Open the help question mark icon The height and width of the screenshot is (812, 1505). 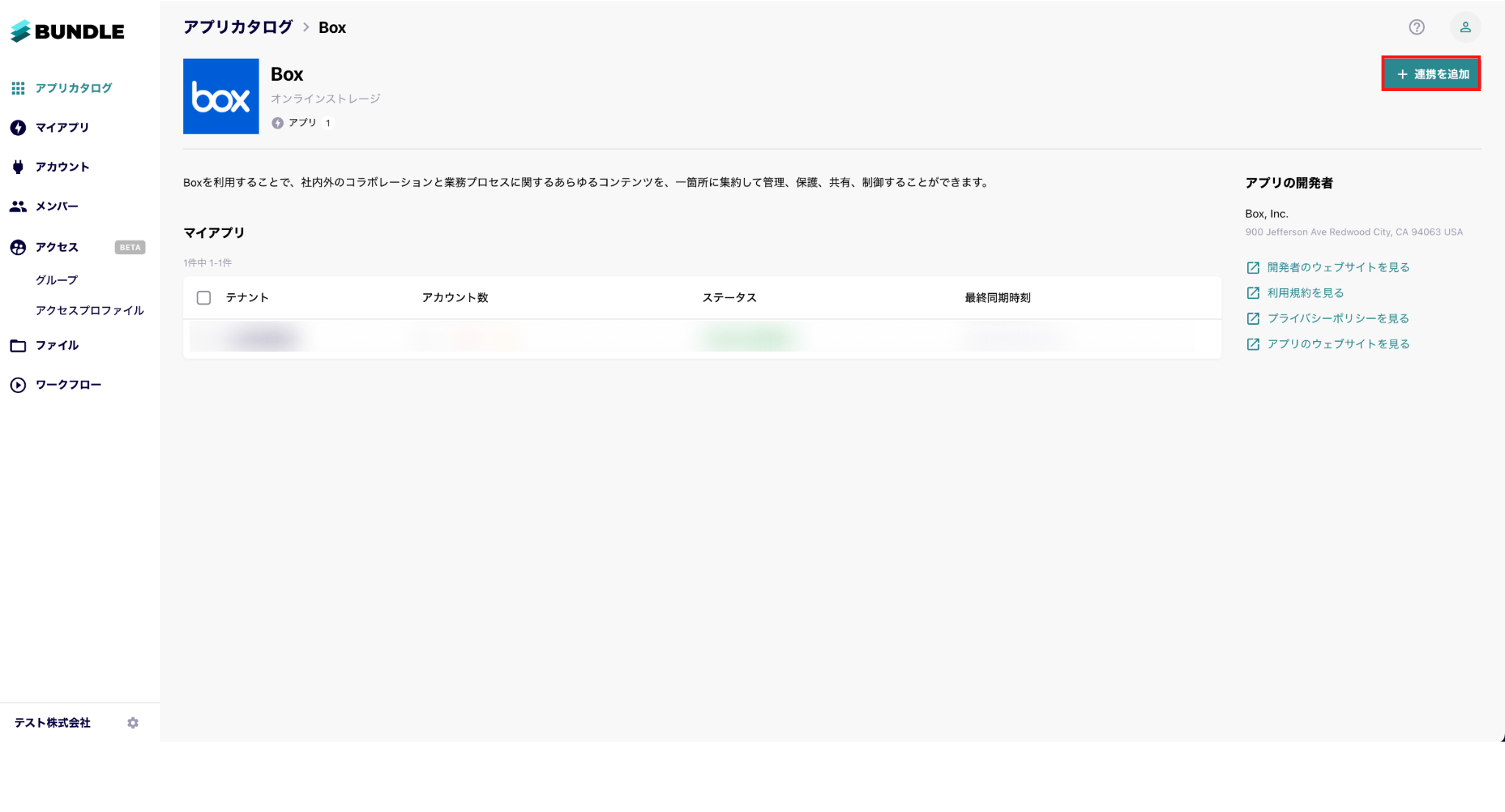(1417, 27)
